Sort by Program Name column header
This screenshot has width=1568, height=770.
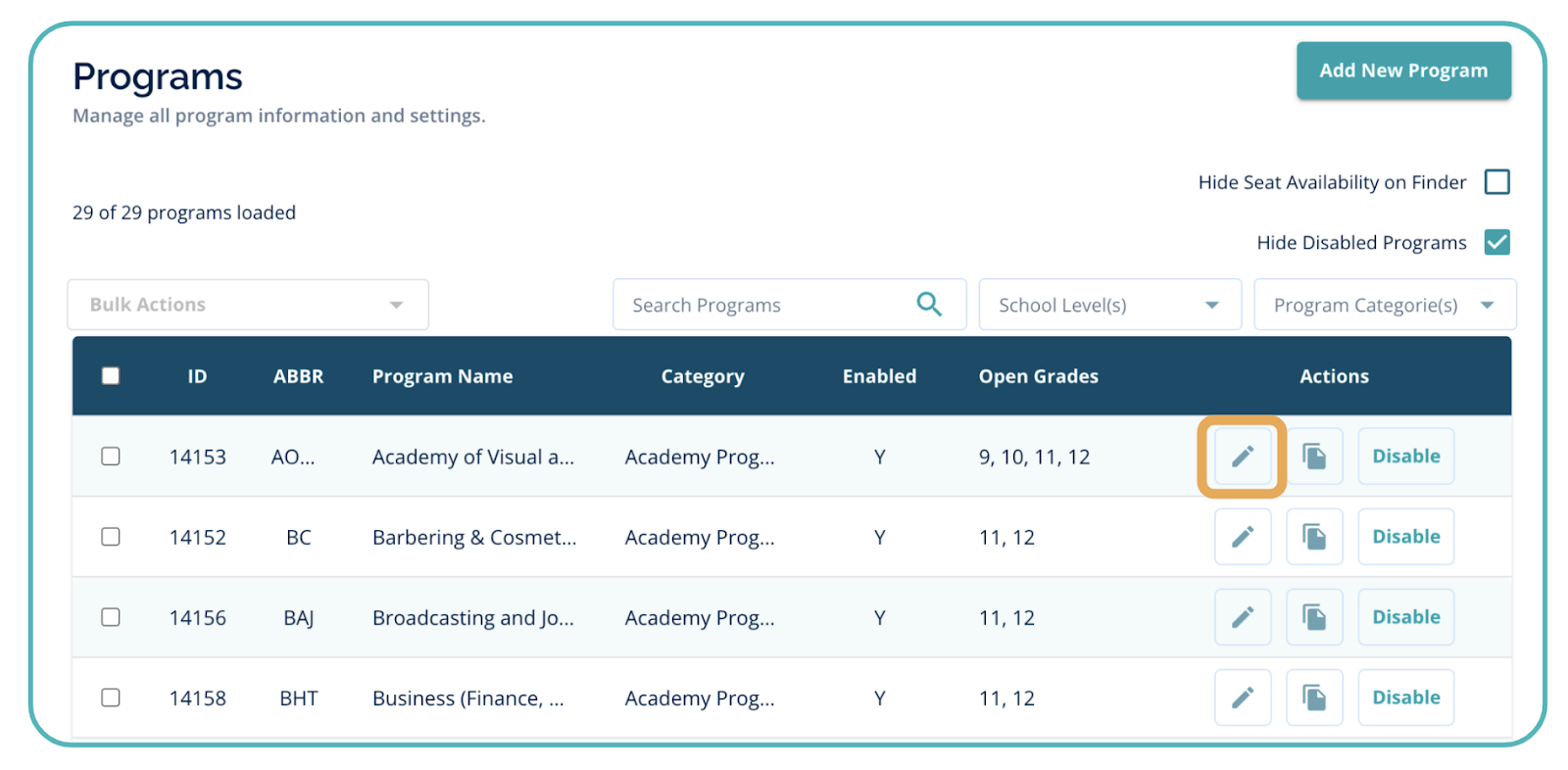442,376
